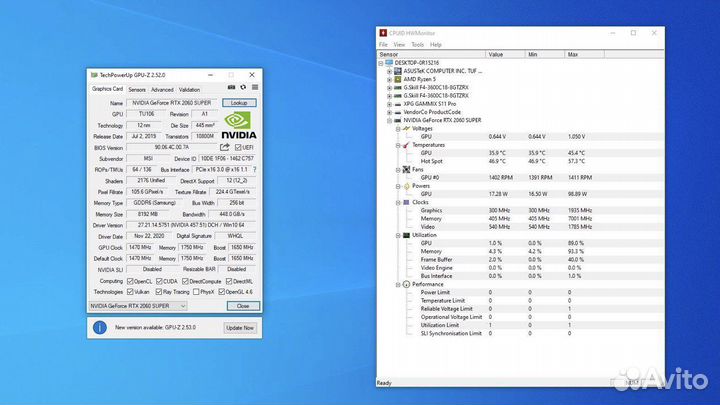The height and width of the screenshot is (405, 720).
Task: Select the Hot Spot temperature row
Action: pos(520,161)
